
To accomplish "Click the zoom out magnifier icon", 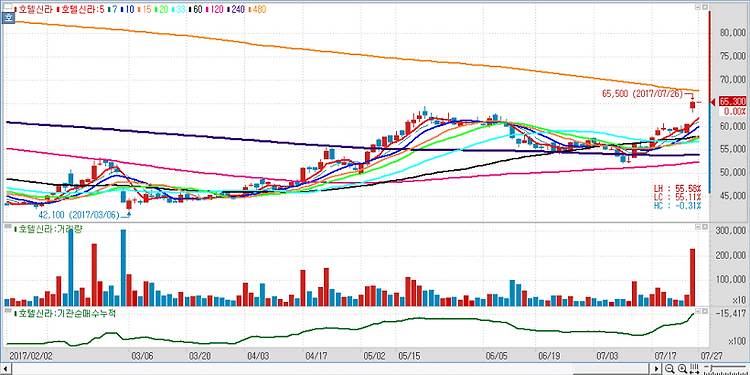I will click(669, 368).
